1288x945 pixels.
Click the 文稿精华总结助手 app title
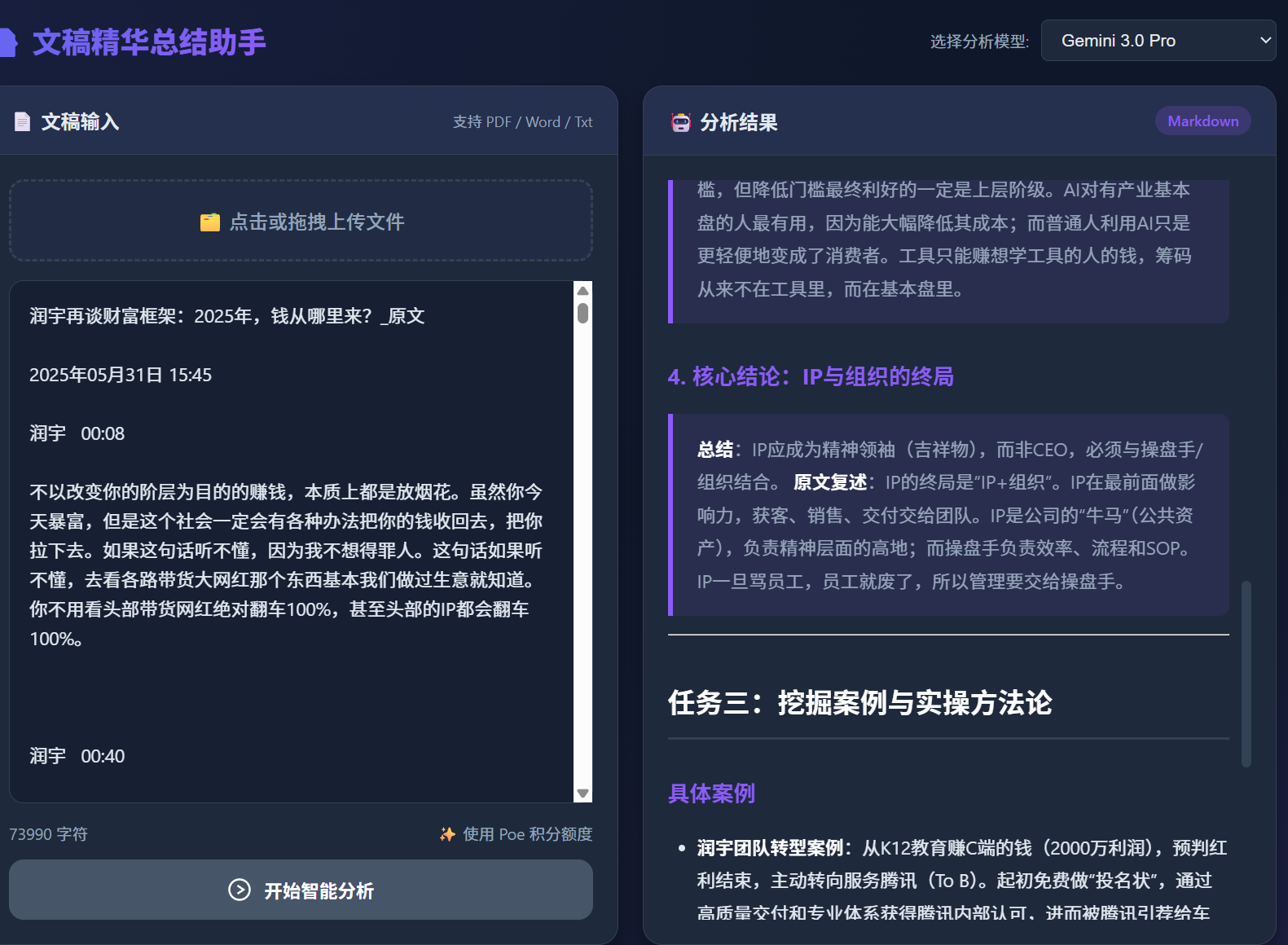click(149, 42)
